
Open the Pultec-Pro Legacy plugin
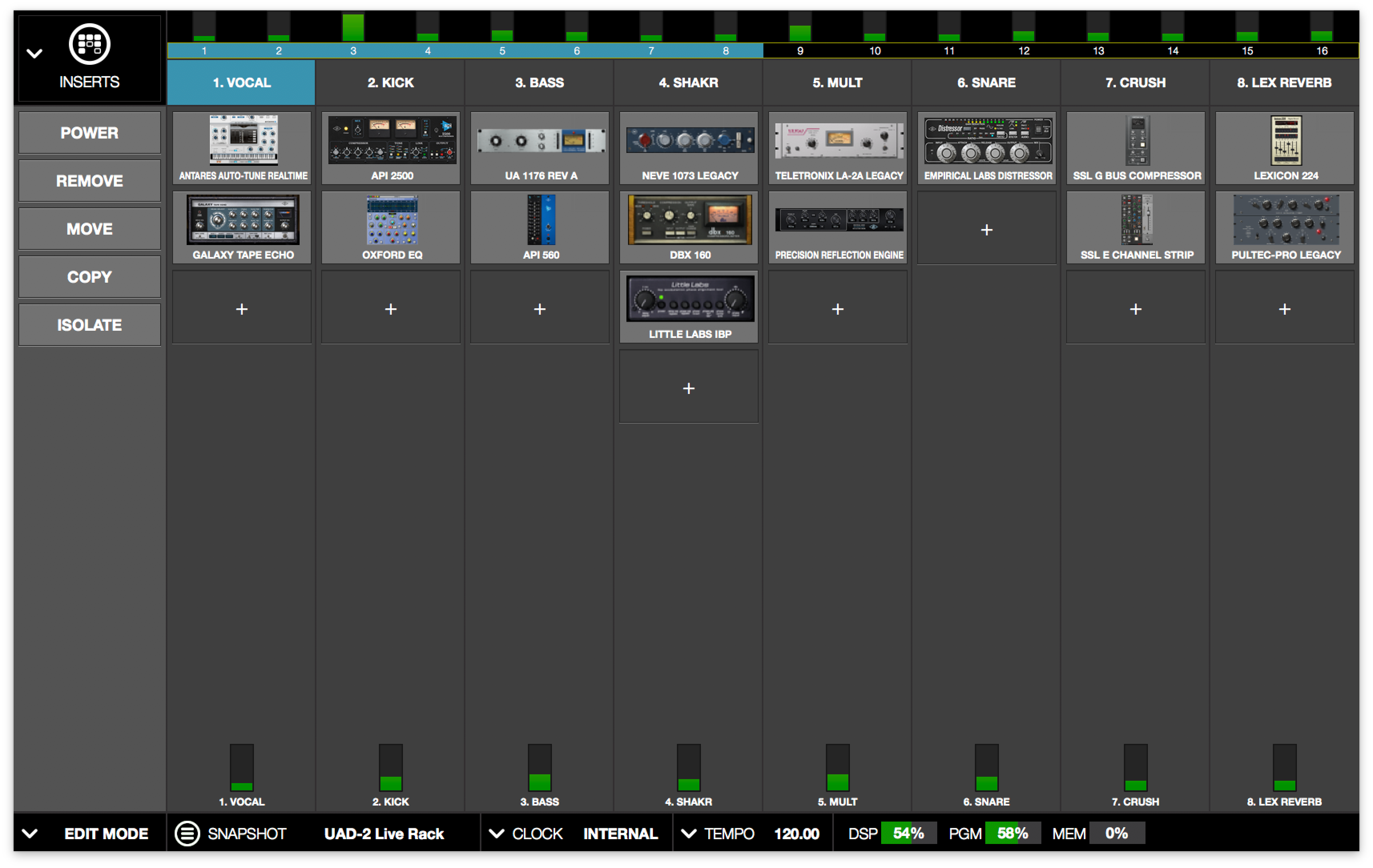click(x=1284, y=227)
